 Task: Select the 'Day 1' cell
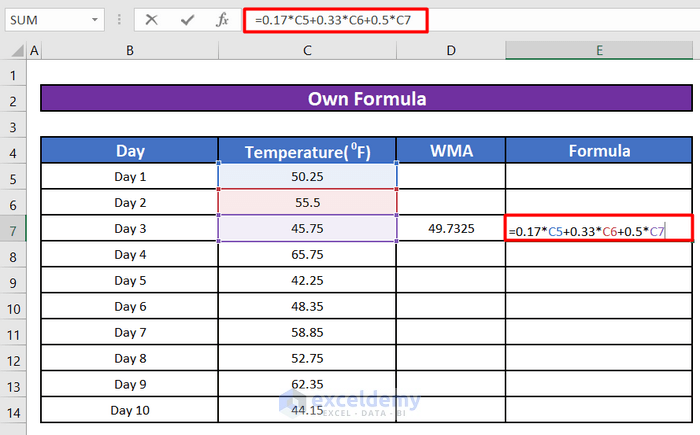click(130, 176)
